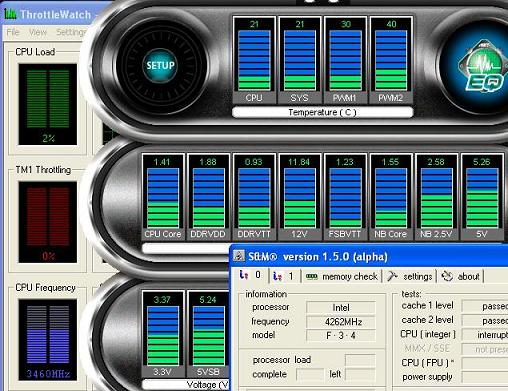Select the PWM1 temperature gauge

[x=345, y=60]
